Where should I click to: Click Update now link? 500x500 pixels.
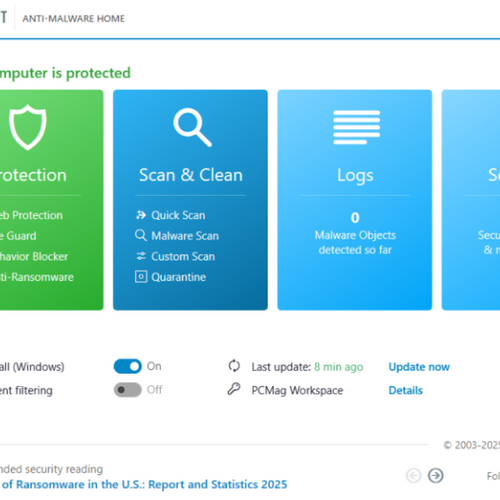pos(419,367)
